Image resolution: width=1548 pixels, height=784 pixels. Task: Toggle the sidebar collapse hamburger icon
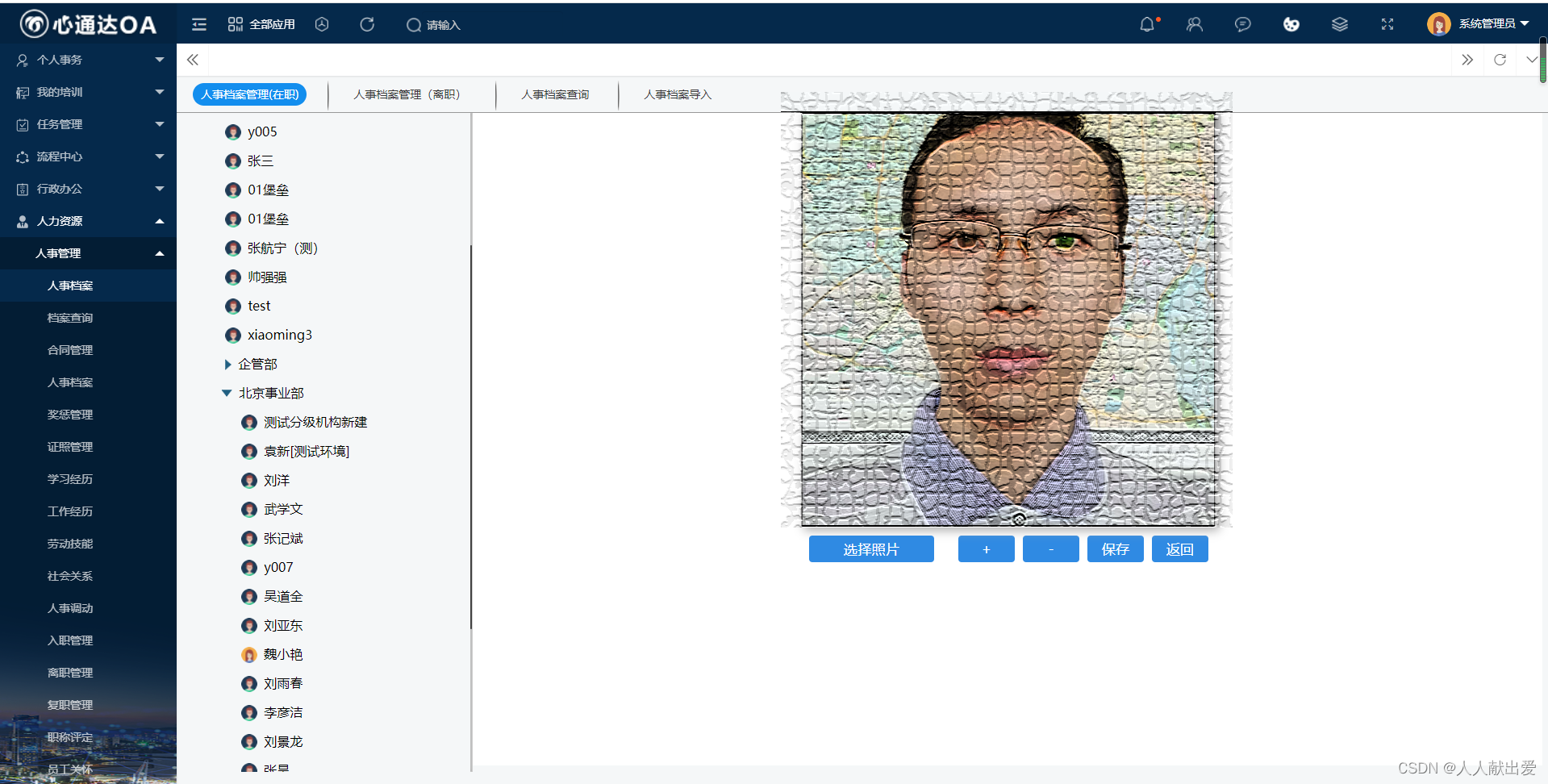click(199, 25)
